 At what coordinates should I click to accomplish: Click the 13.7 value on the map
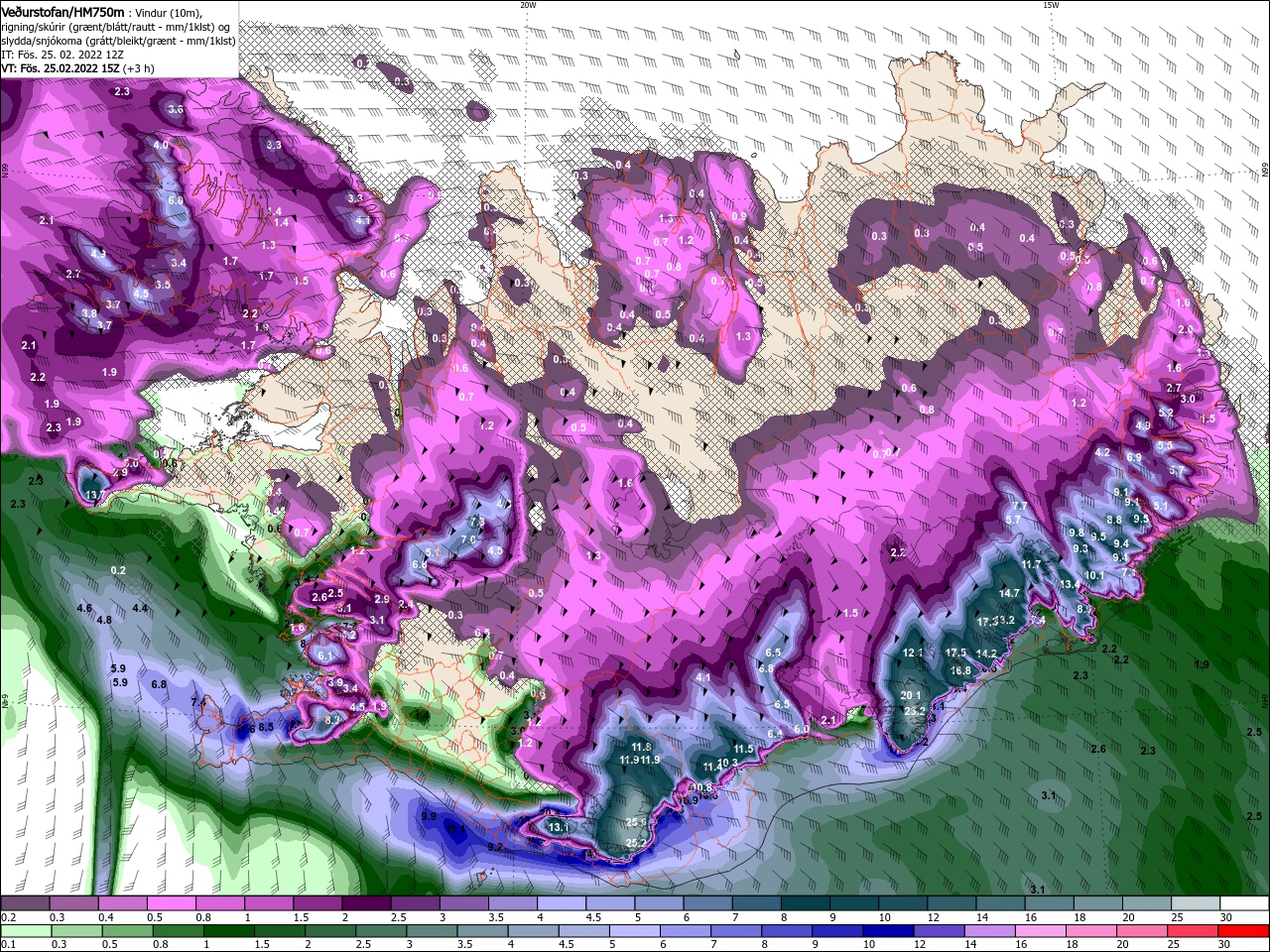[95, 495]
